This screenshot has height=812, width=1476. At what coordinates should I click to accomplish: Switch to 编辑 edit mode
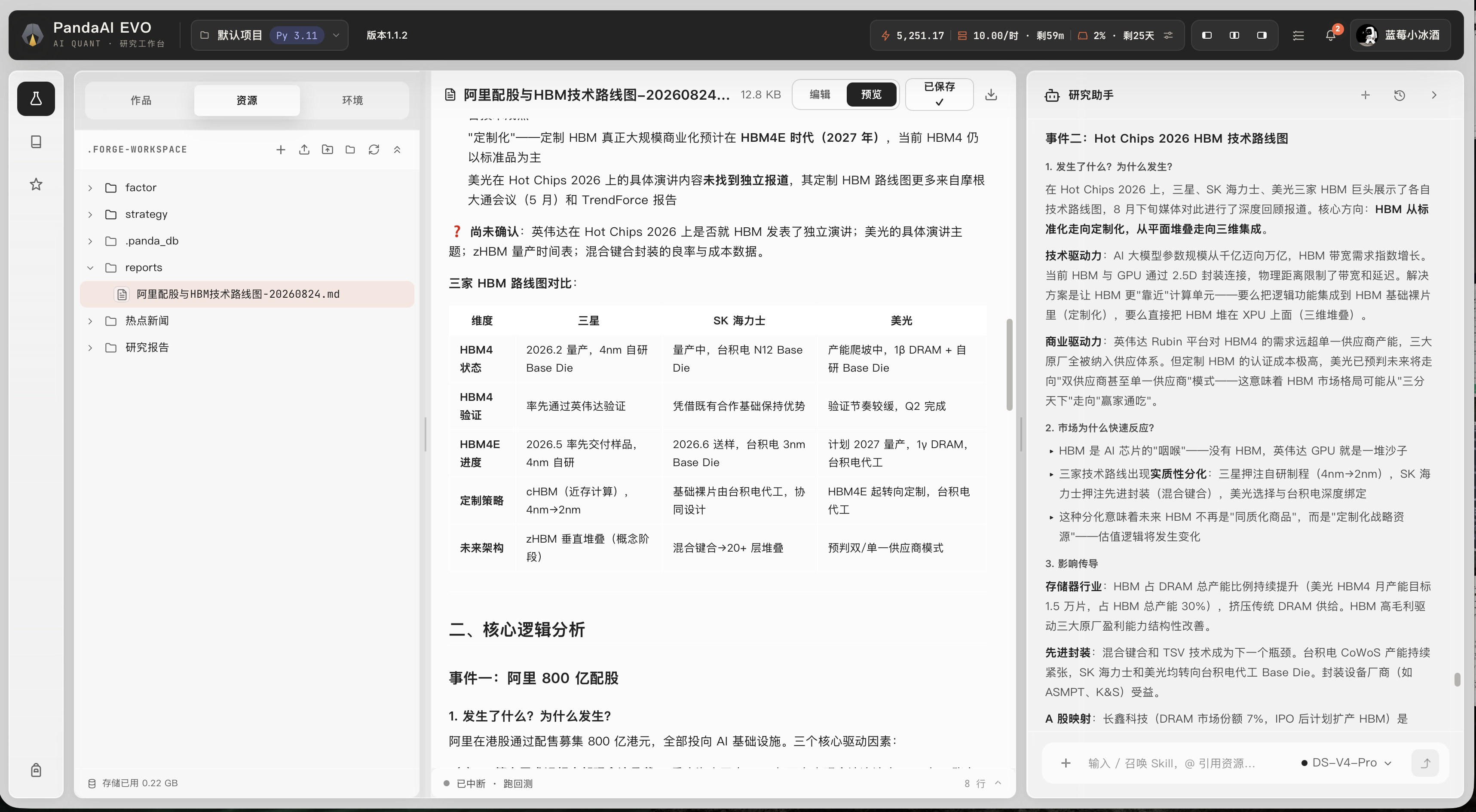819,95
